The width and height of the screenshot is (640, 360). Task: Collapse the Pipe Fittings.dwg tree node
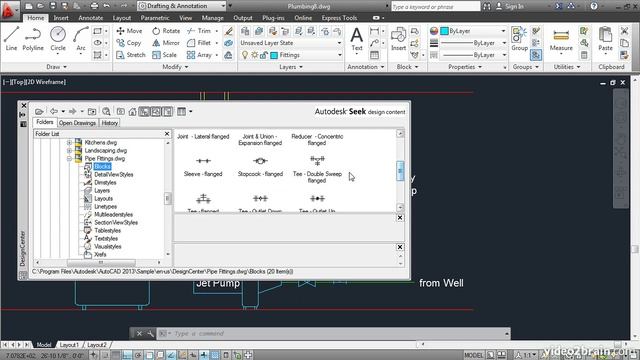(x=69, y=158)
